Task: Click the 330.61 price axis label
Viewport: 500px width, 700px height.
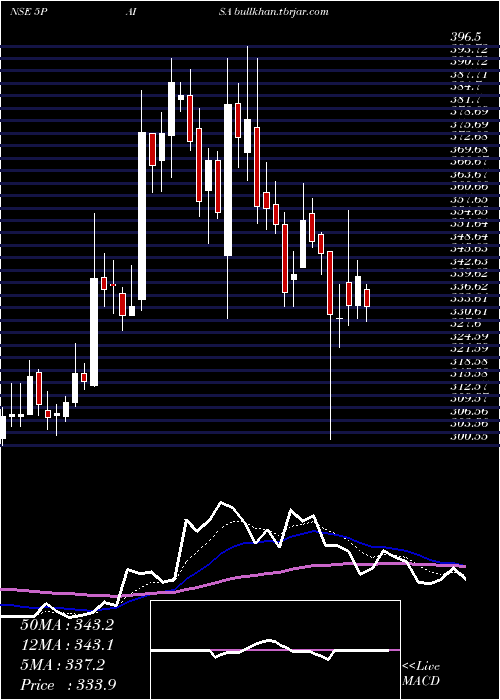Action: coord(469,311)
